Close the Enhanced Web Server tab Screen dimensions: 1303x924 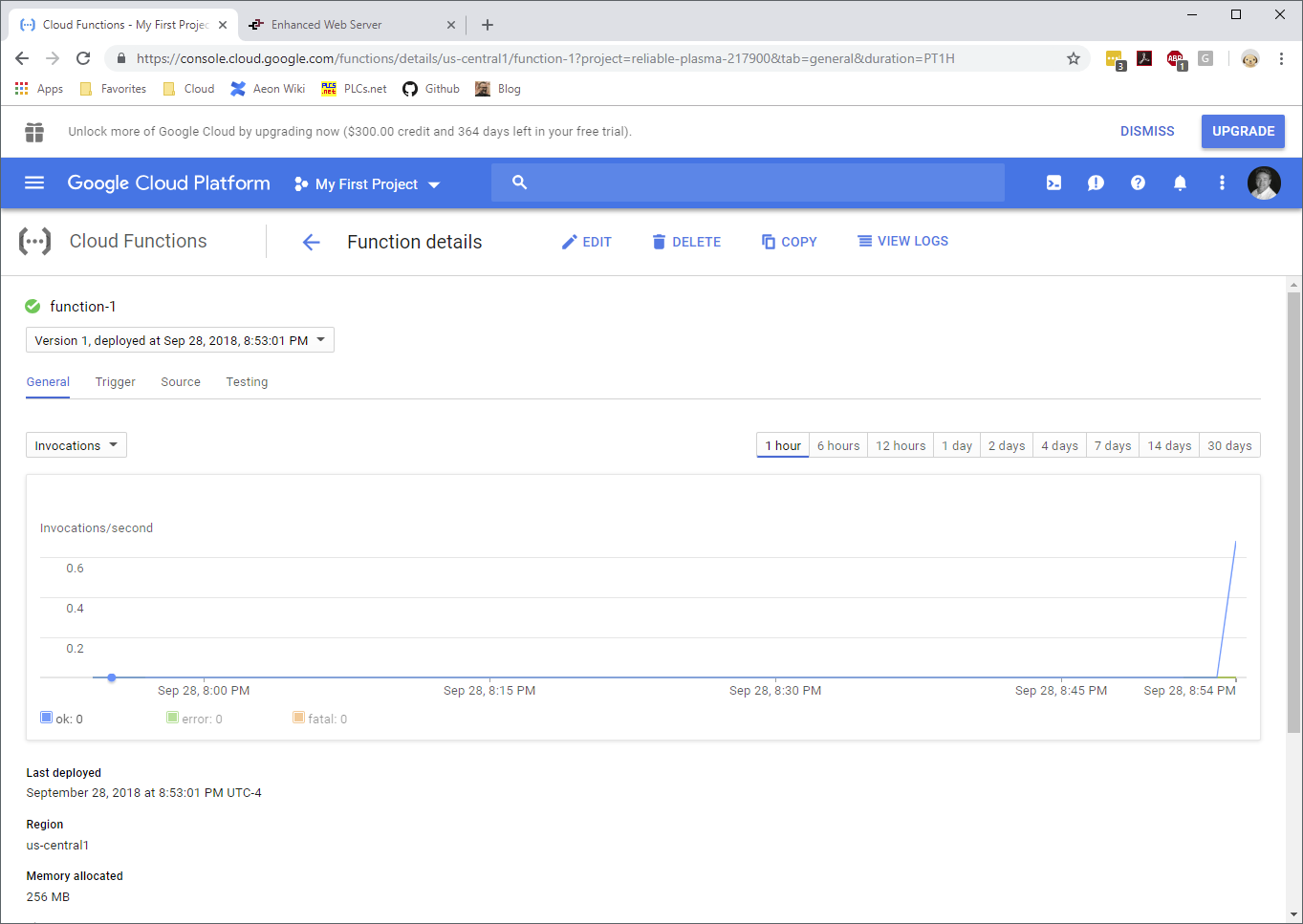tap(451, 25)
